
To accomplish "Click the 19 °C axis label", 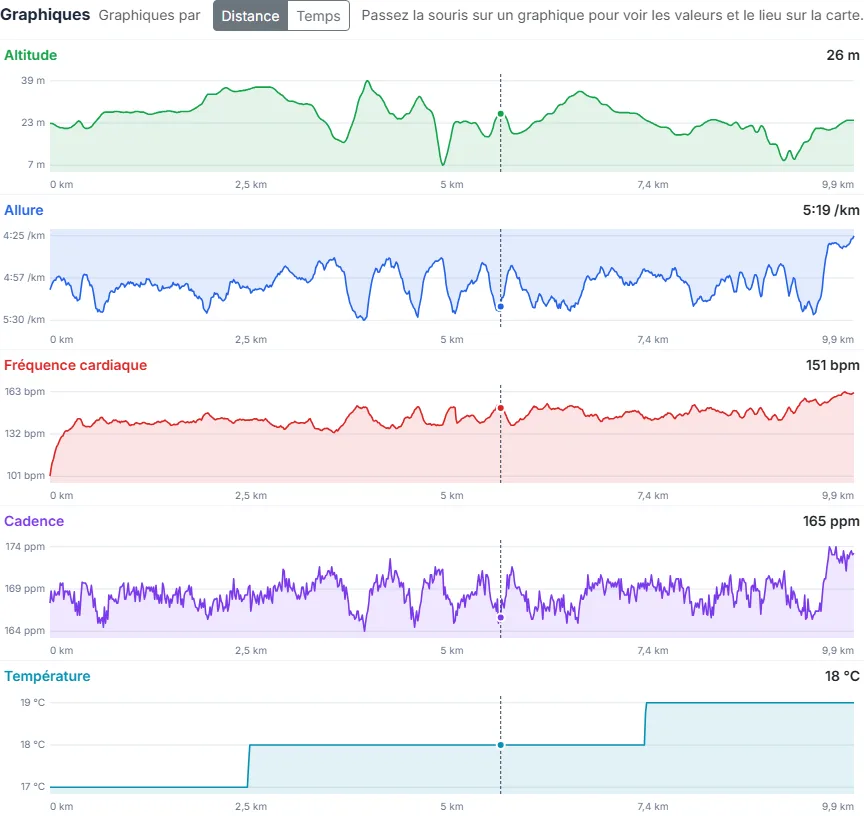I will coord(33,702).
